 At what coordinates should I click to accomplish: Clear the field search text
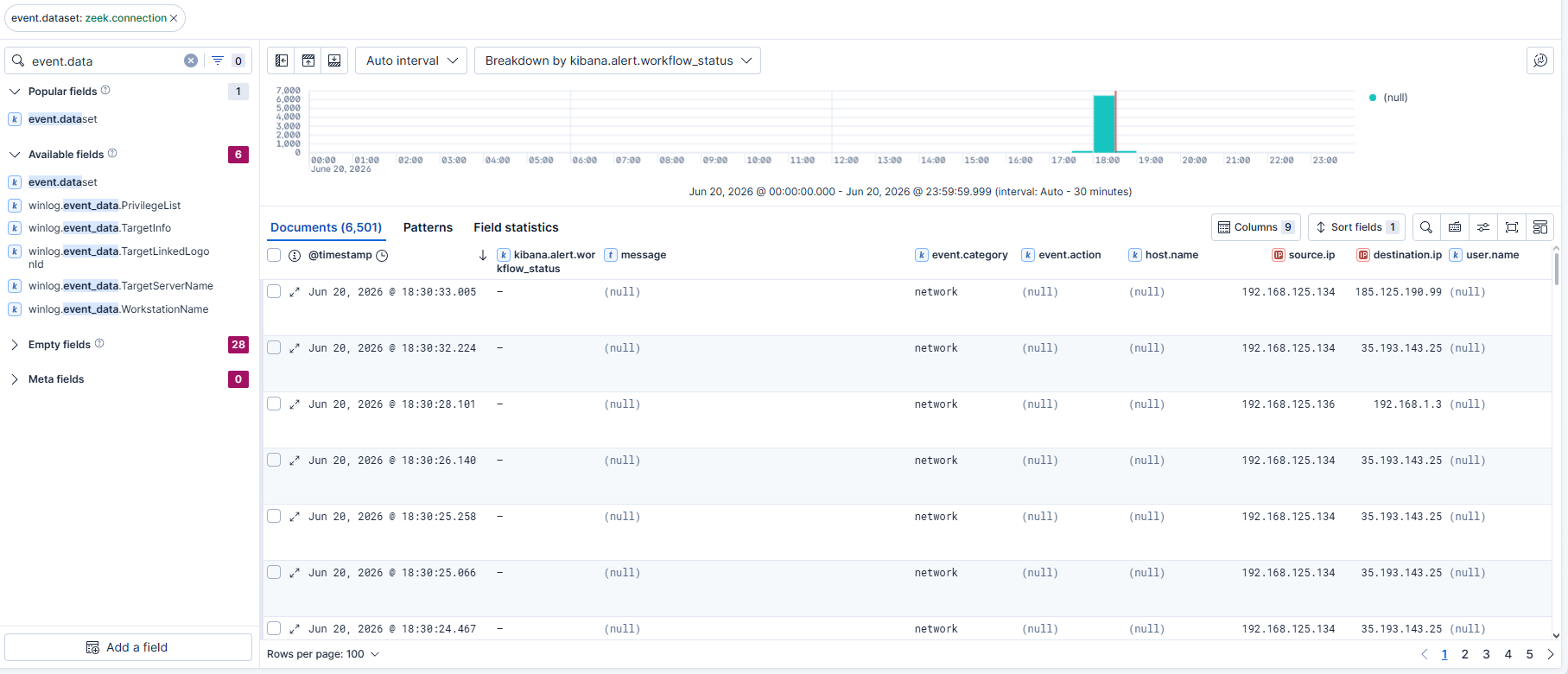pos(191,60)
